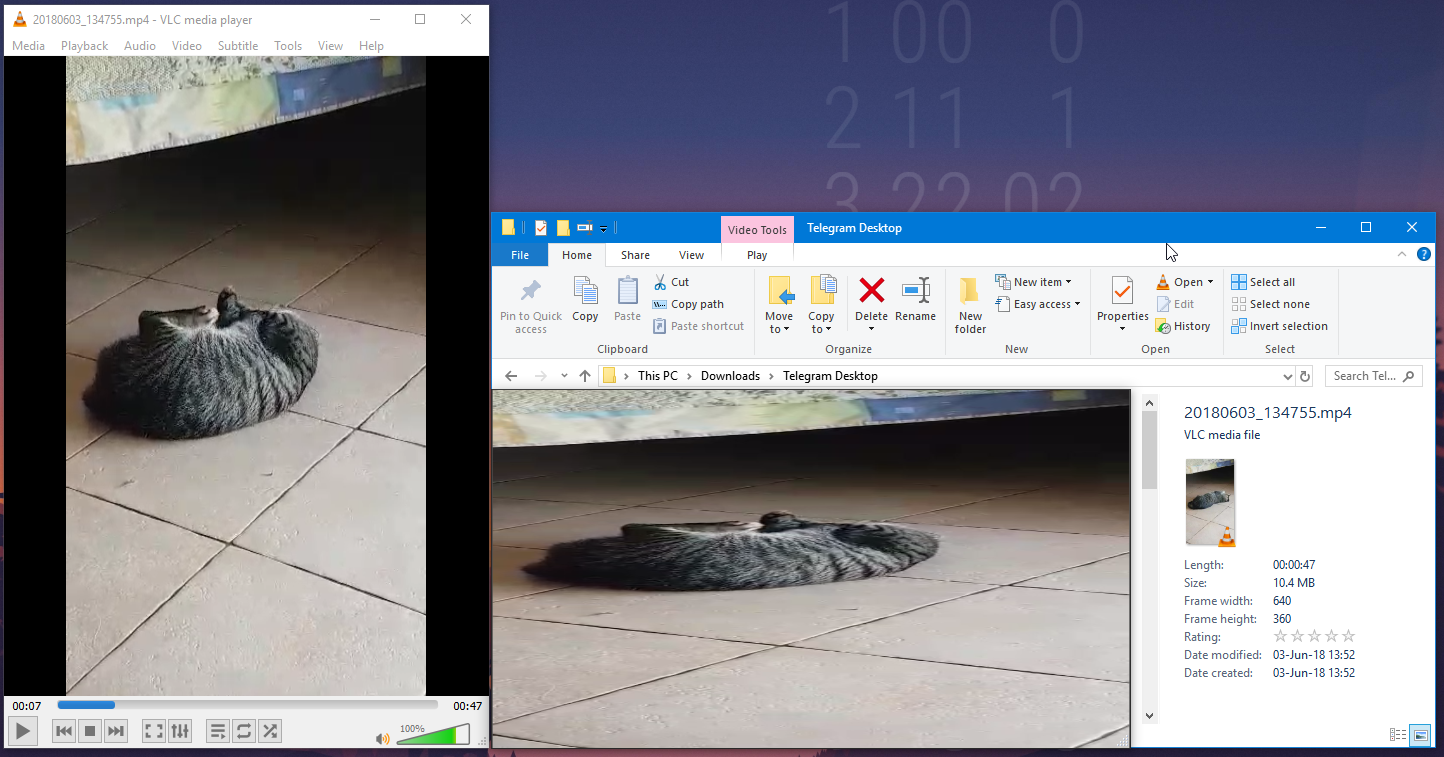Open VLC Tools menu
Image resolution: width=1444 pixels, height=757 pixels.
pos(288,46)
